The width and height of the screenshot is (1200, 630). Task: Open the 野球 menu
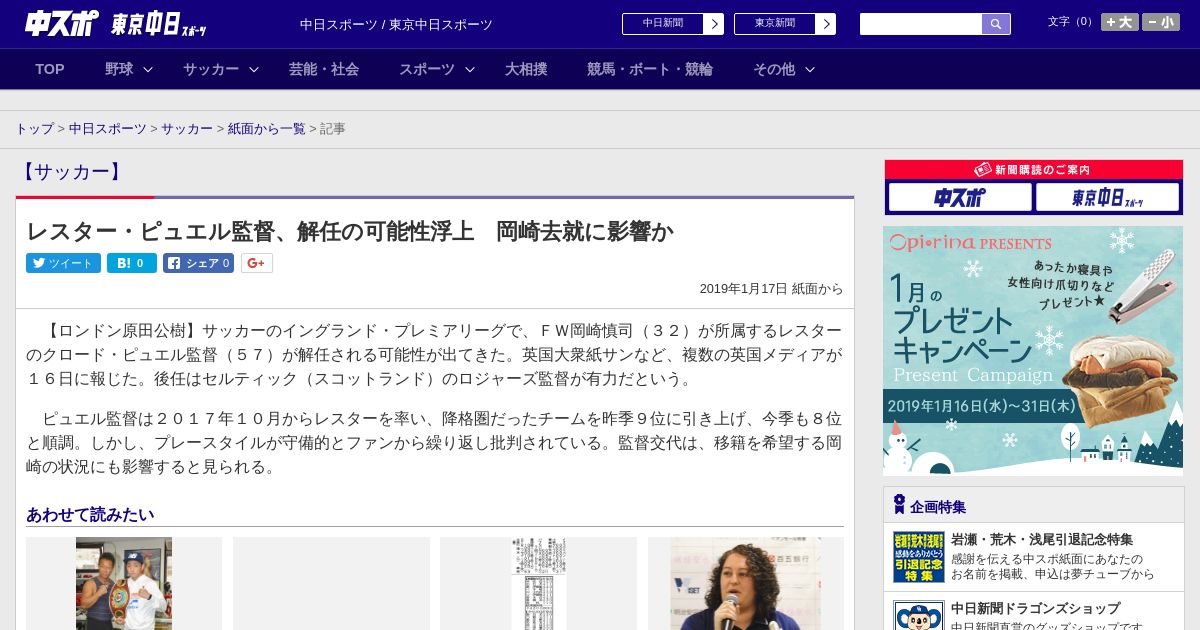click(119, 69)
